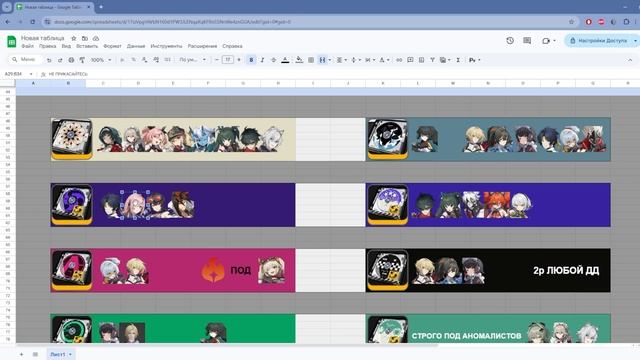
Task: Click the borders icon
Action: 311,60
